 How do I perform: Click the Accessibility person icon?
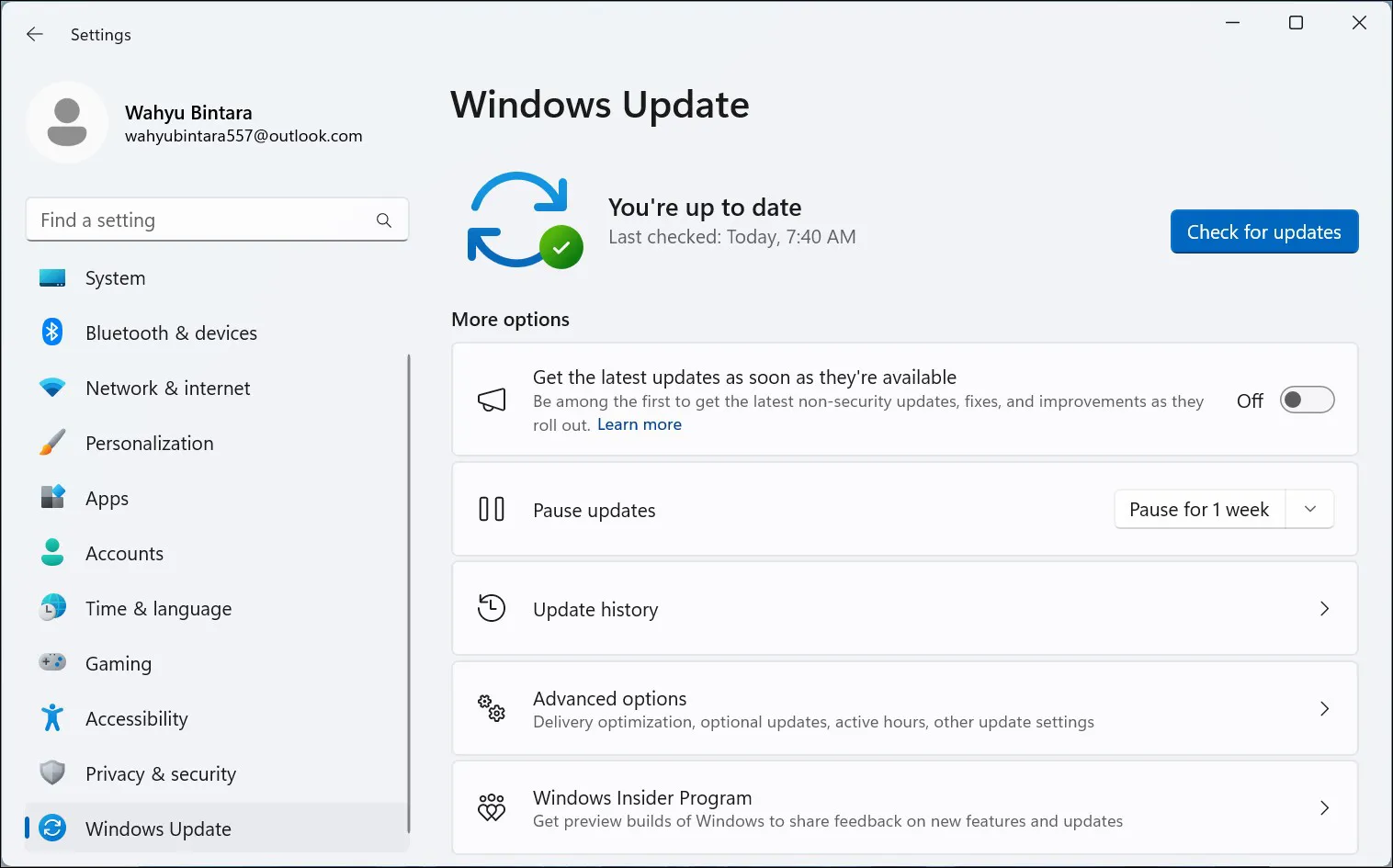point(51,718)
